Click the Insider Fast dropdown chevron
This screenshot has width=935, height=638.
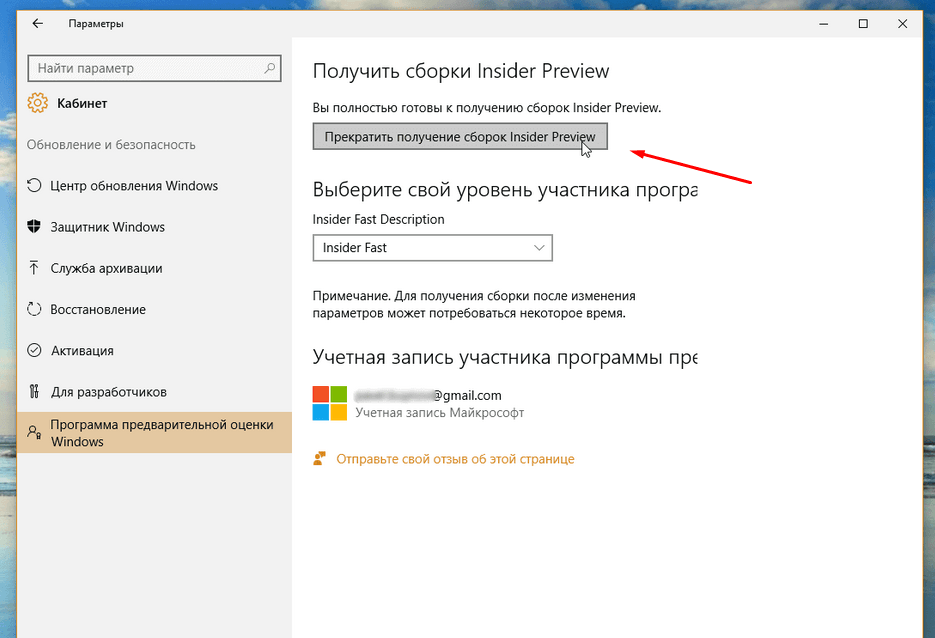[539, 247]
